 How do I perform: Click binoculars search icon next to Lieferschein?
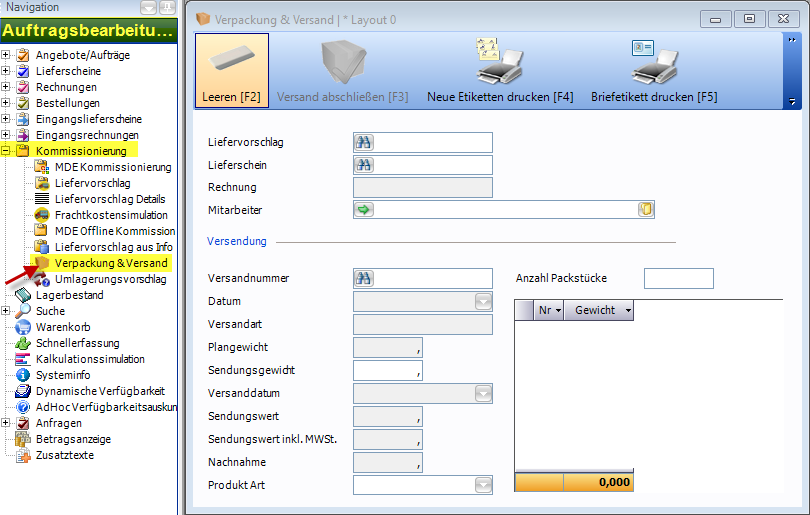pos(365,165)
